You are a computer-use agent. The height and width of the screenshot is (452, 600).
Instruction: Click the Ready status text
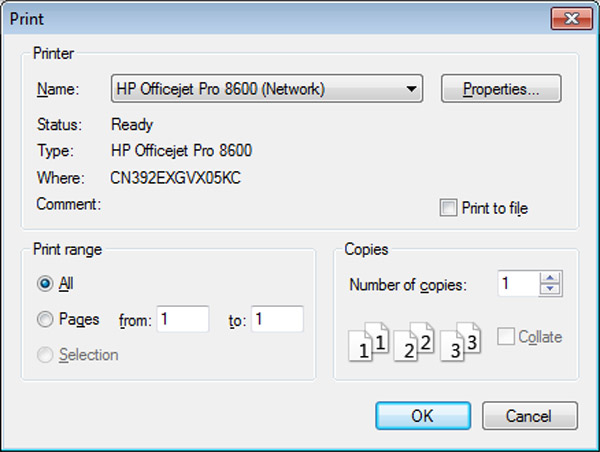coord(132,125)
